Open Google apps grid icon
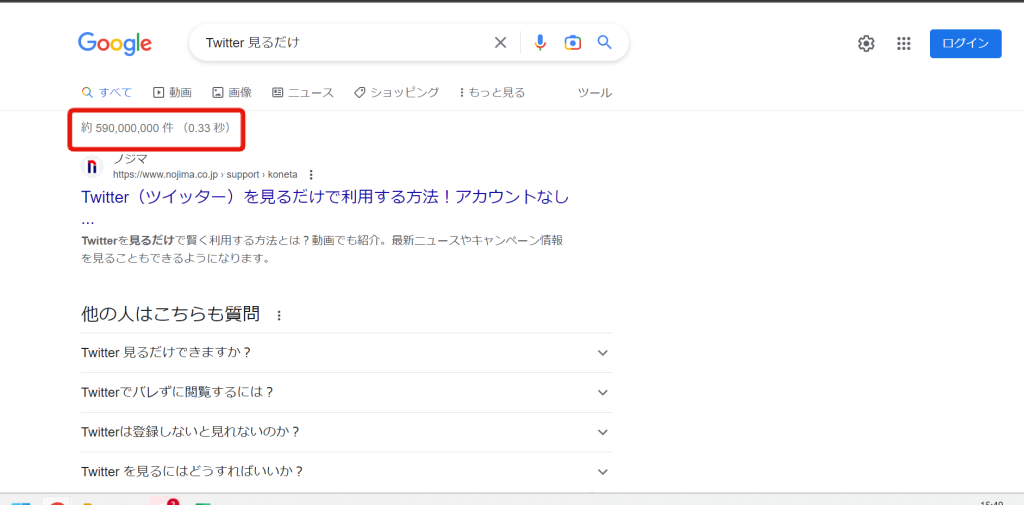 point(904,44)
